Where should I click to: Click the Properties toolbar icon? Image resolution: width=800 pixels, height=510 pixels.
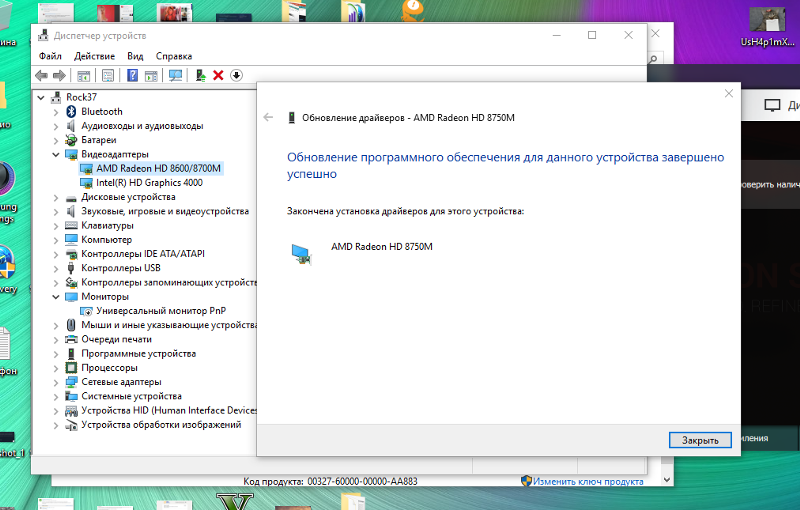[108, 76]
